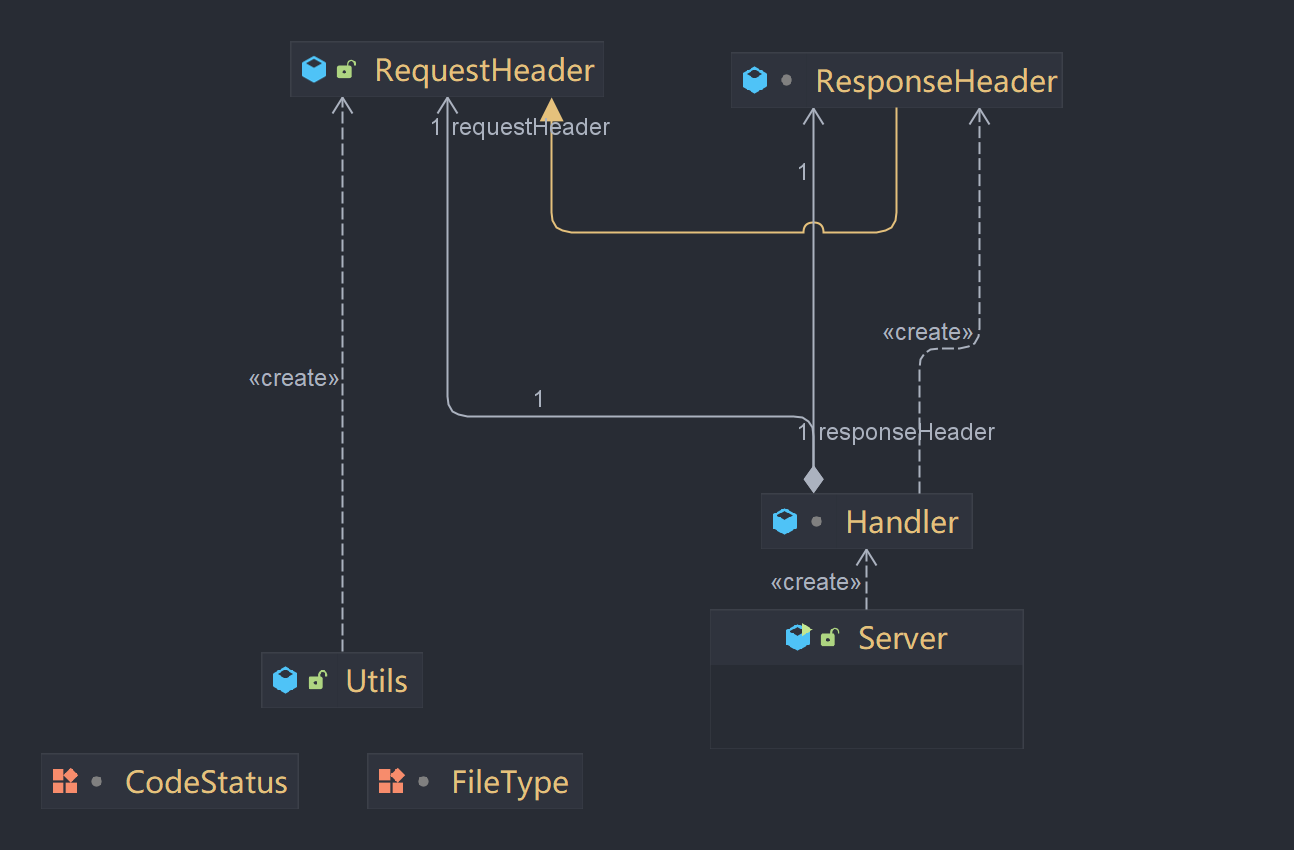Click the requestHeader field label
Viewport: 1294px width, 850px height.
point(530,127)
